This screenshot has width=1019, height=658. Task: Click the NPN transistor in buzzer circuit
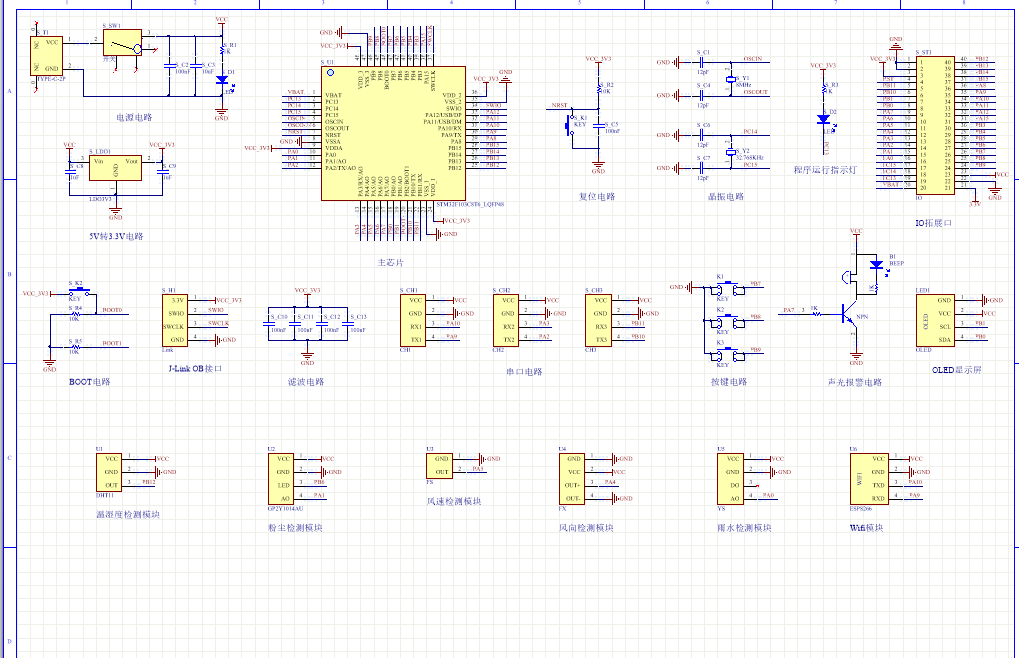pyautogui.click(x=851, y=313)
